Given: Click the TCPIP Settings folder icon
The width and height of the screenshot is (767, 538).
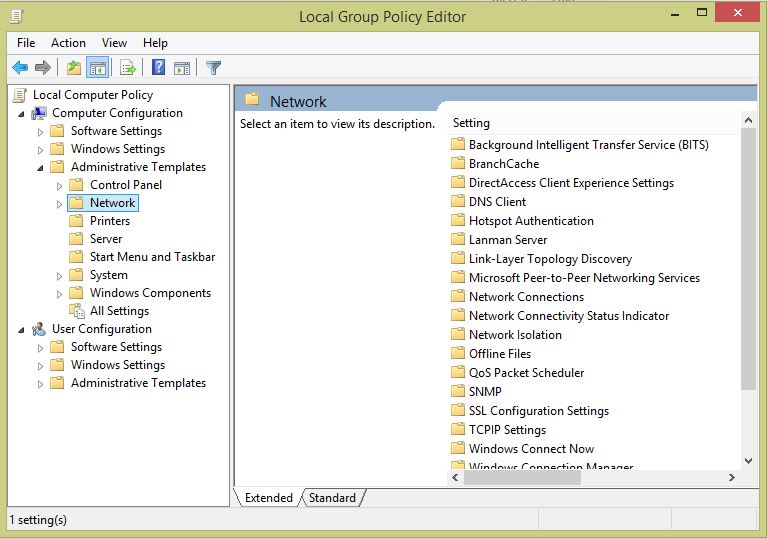Looking at the screenshot, I should (x=458, y=429).
